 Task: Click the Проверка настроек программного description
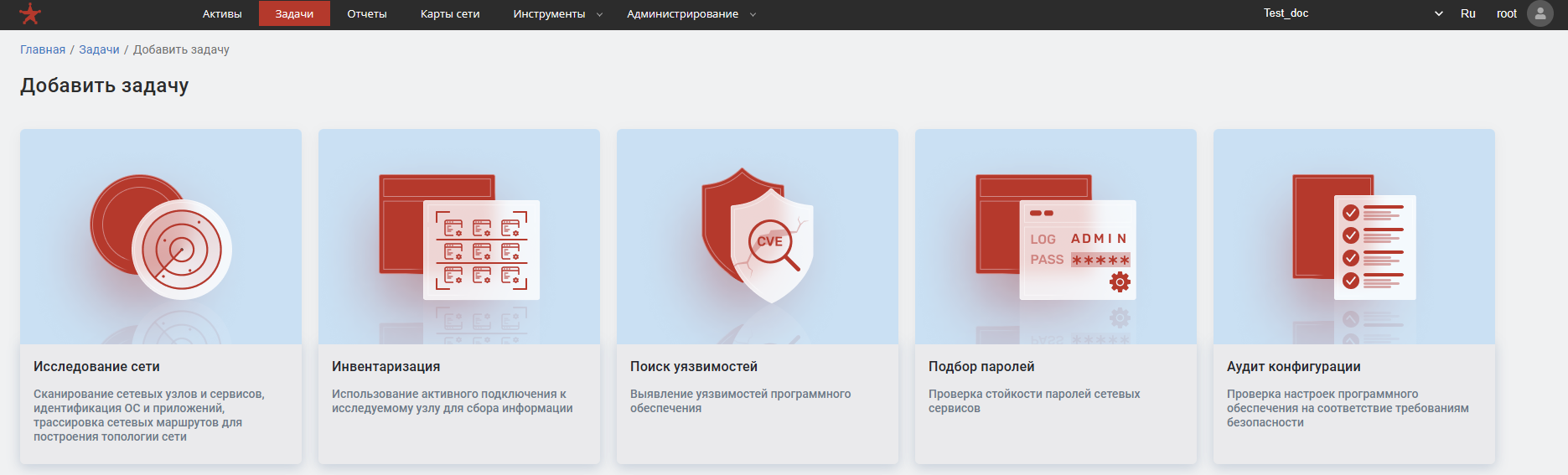pos(1348,408)
